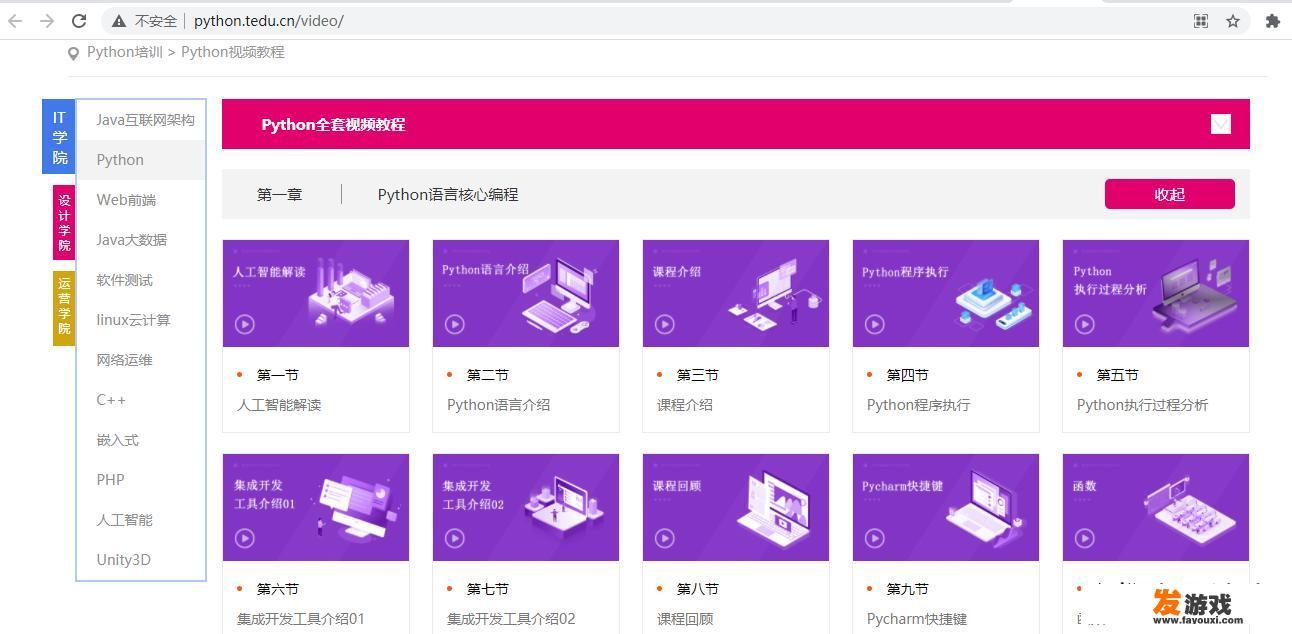Select Python in the sidebar menu

pos(141,160)
